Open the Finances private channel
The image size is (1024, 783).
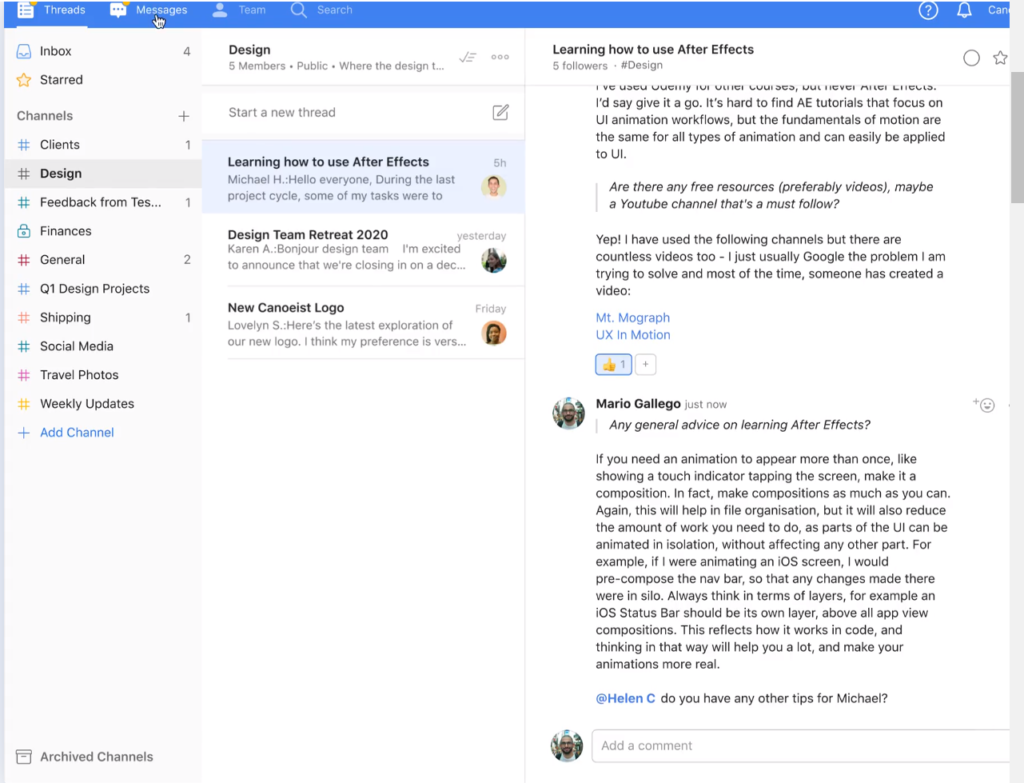pos(103,231)
